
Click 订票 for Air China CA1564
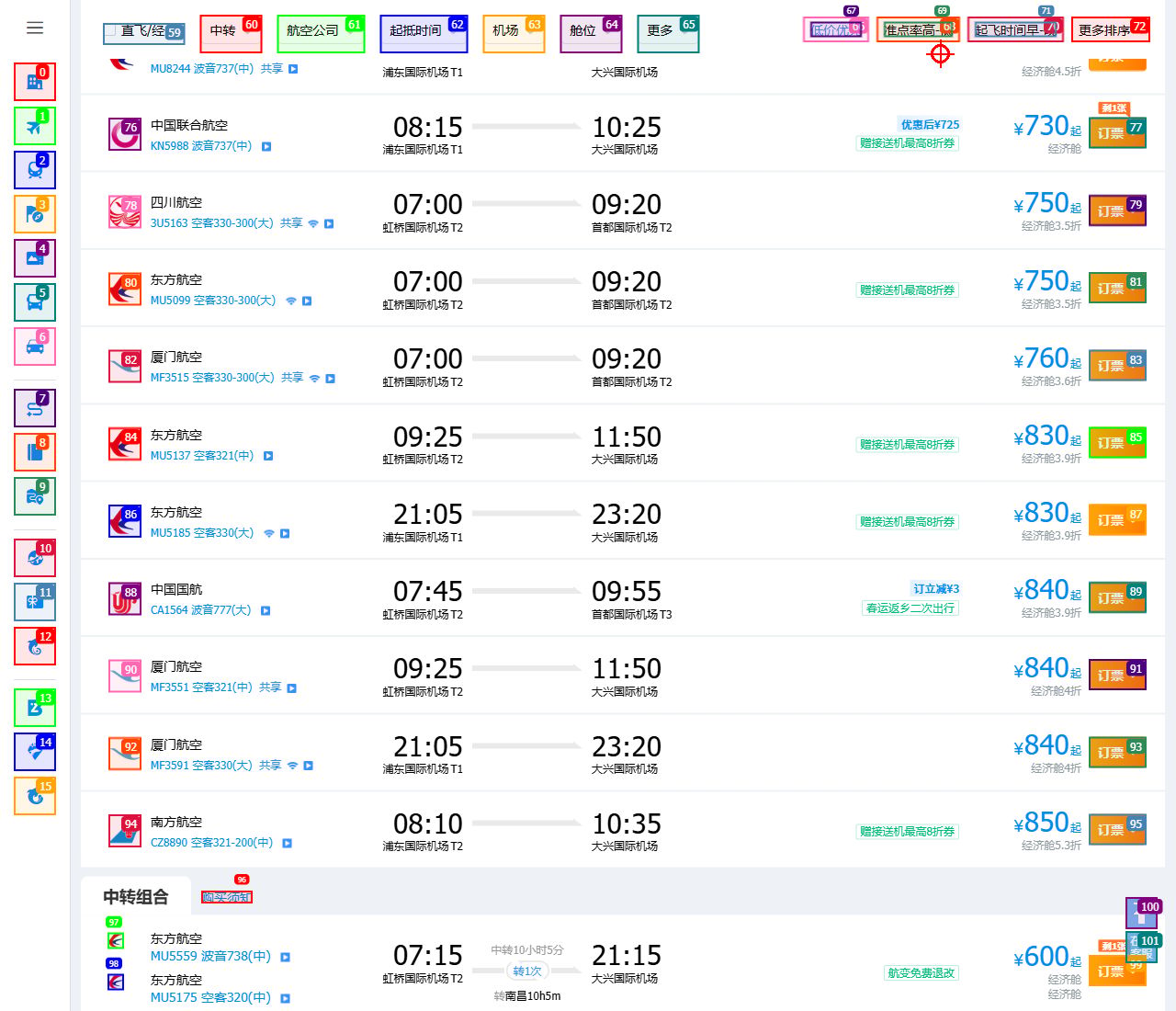tap(1117, 597)
